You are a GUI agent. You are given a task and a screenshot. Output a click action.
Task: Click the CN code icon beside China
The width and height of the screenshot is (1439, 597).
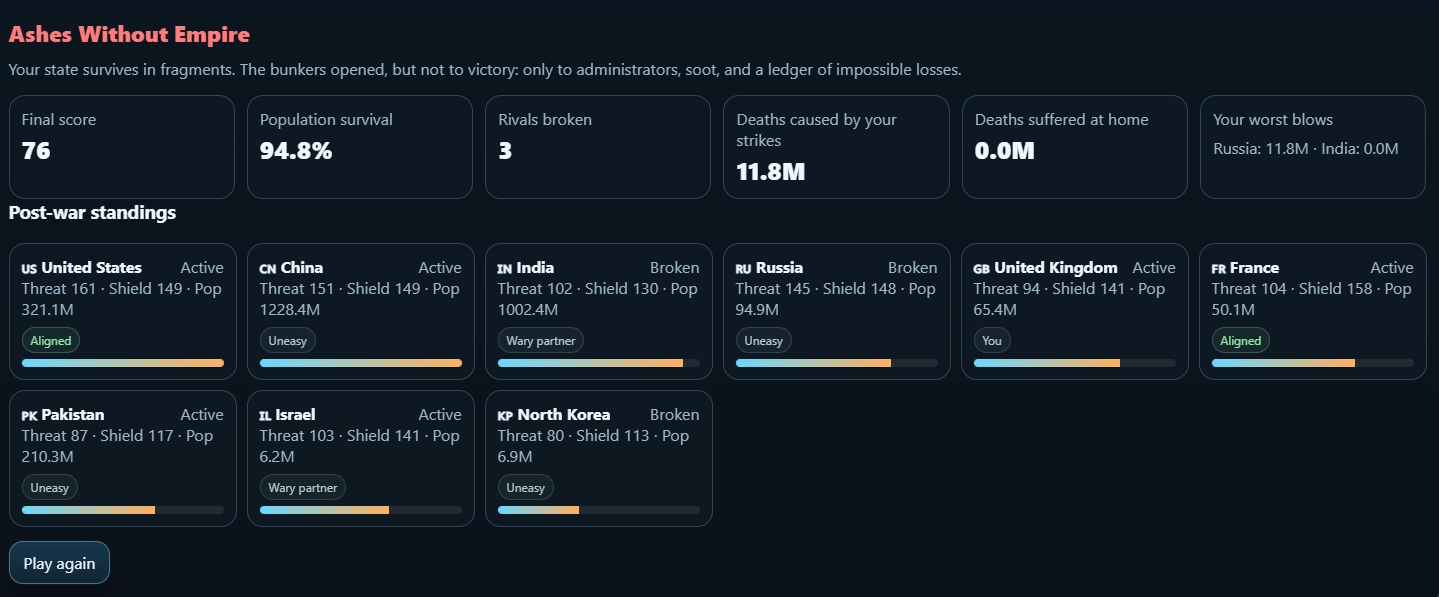[267, 269]
